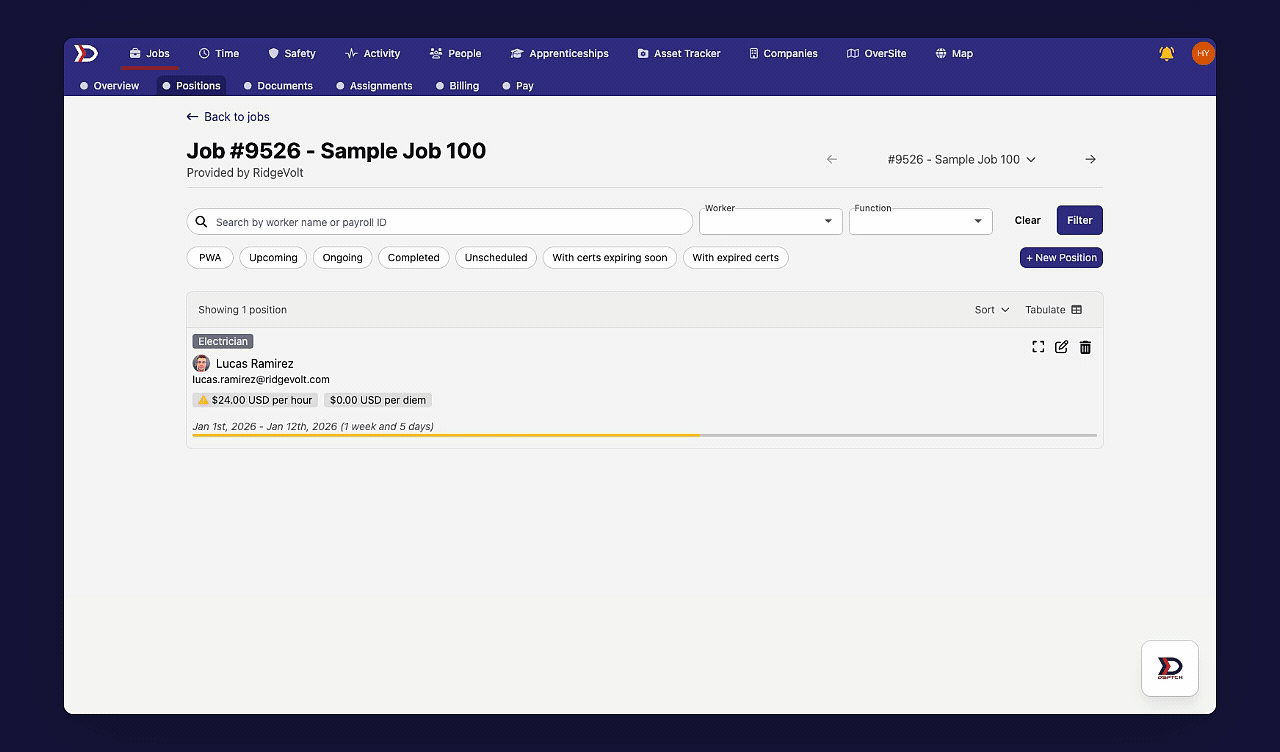
Task: Go back to jobs list
Action: [x=228, y=117]
